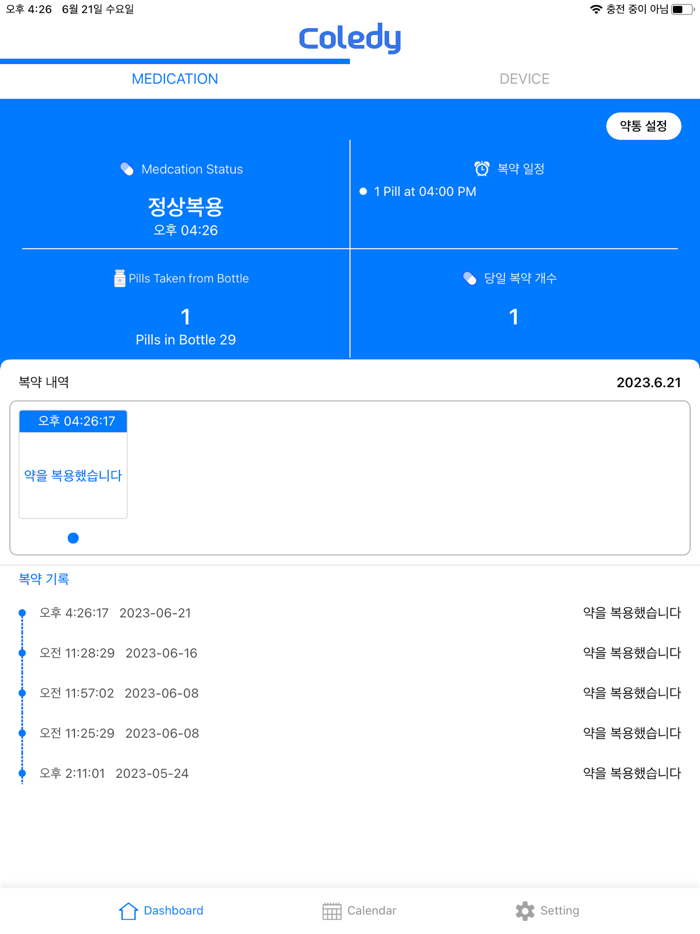Click the 약을 복용했습니다 text on card
Viewport: 700px width, 934px height.
point(73,475)
